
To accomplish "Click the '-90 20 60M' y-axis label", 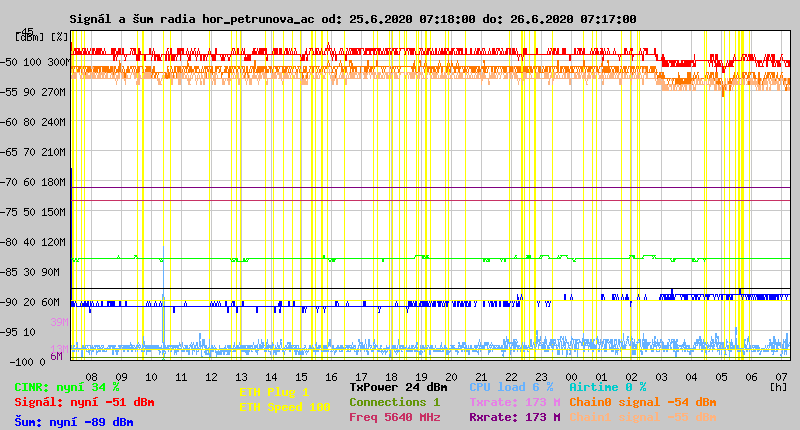I will (30, 302).
